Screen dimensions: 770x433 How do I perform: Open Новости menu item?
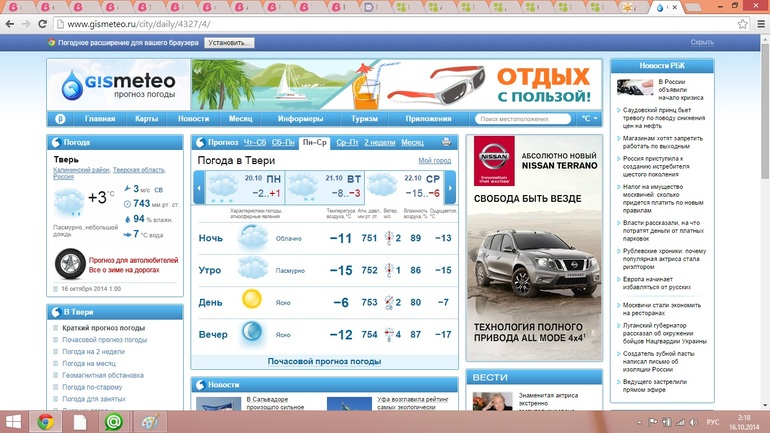click(x=193, y=119)
